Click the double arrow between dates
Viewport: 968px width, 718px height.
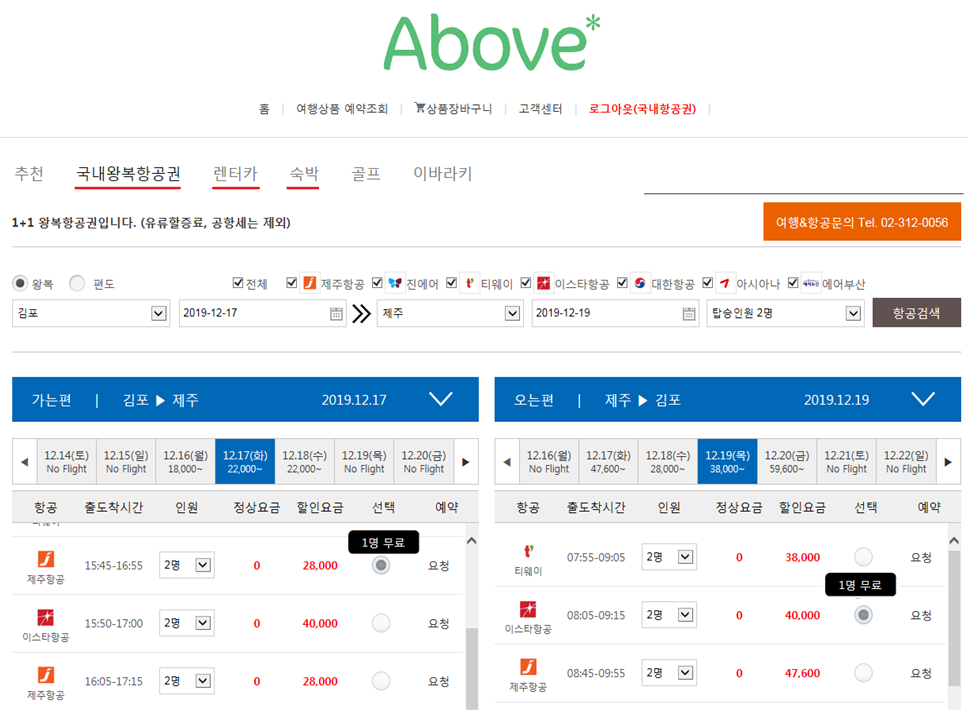click(x=361, y=314)
